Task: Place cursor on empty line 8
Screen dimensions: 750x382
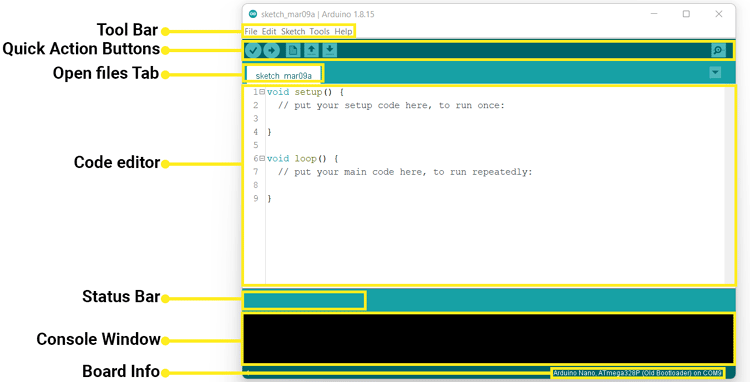Action: tap(495, 185)
